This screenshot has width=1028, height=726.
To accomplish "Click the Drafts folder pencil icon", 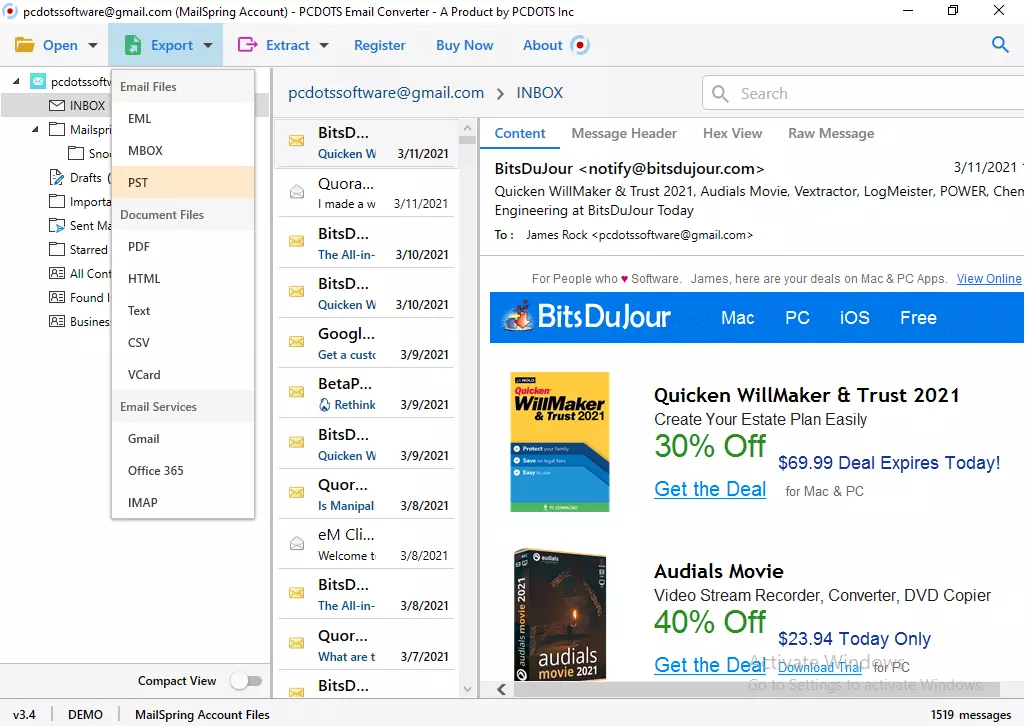I will coord(57,177).
